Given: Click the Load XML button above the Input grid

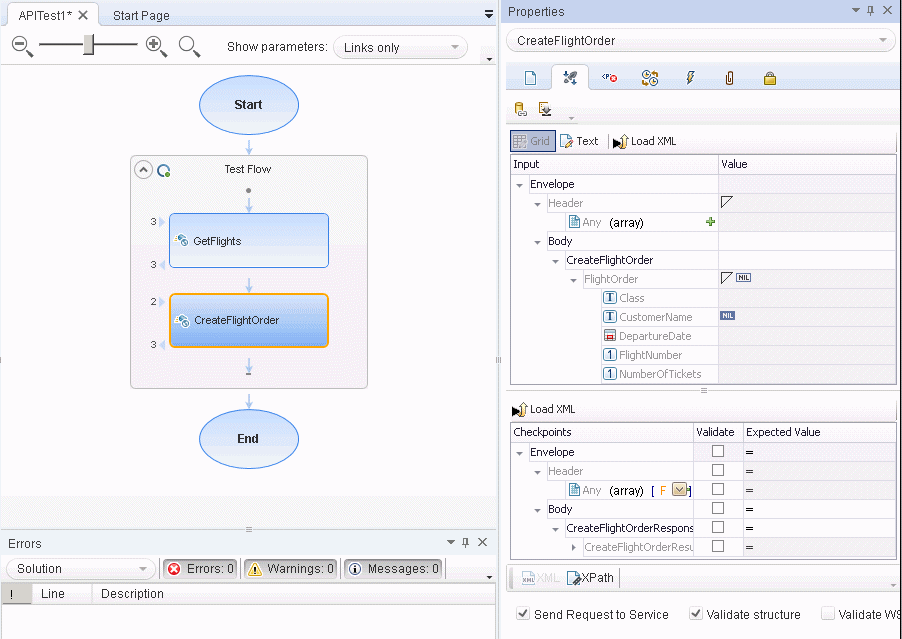Looking at the screenshot, I should click(645, 141).
